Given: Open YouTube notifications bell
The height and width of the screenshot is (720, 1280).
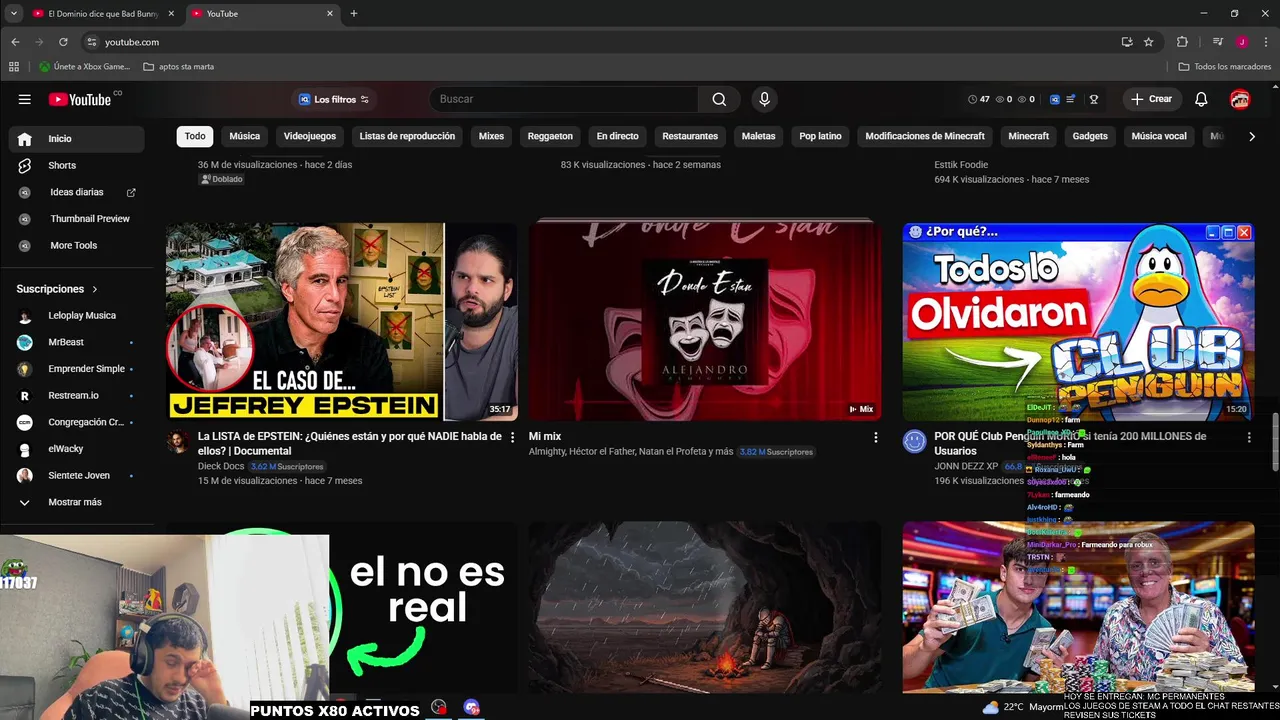Looking at the screenshot, I should click(1201, 99).
